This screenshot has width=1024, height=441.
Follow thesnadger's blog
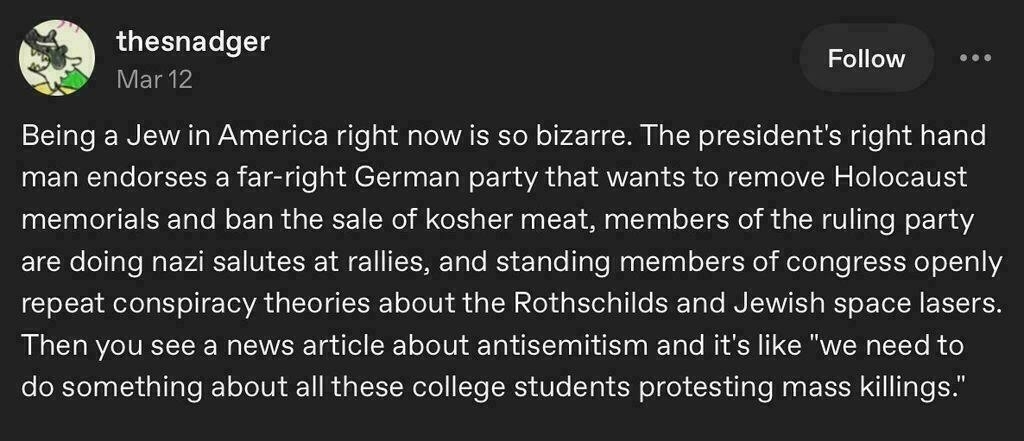pyautogui.click(x=866, y=59)
